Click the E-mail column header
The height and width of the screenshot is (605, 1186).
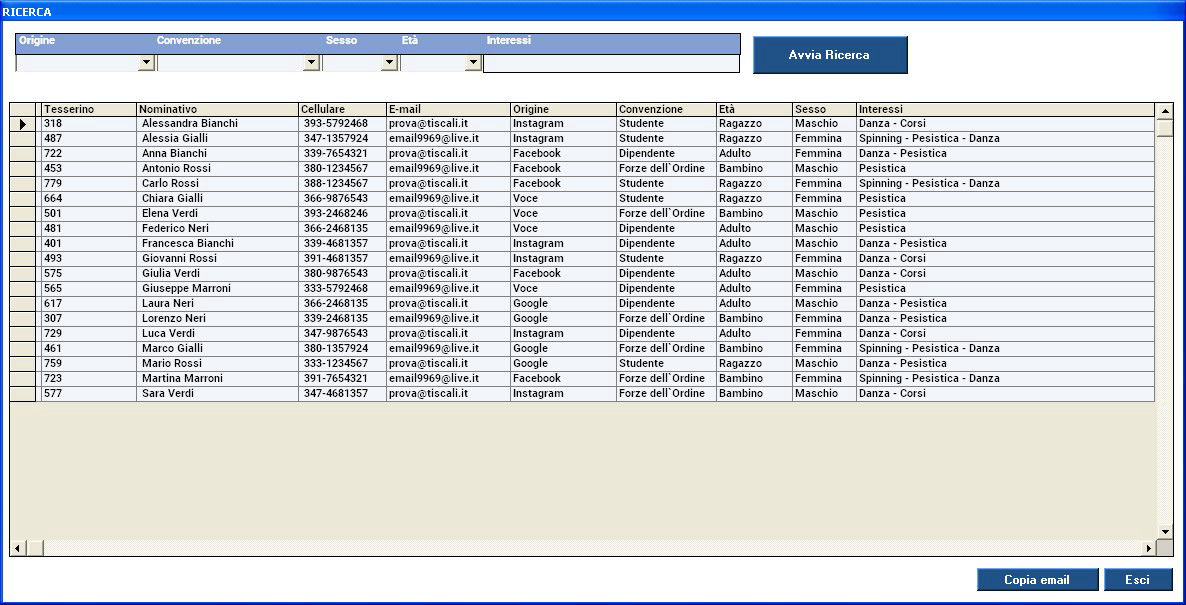(447, 109)
